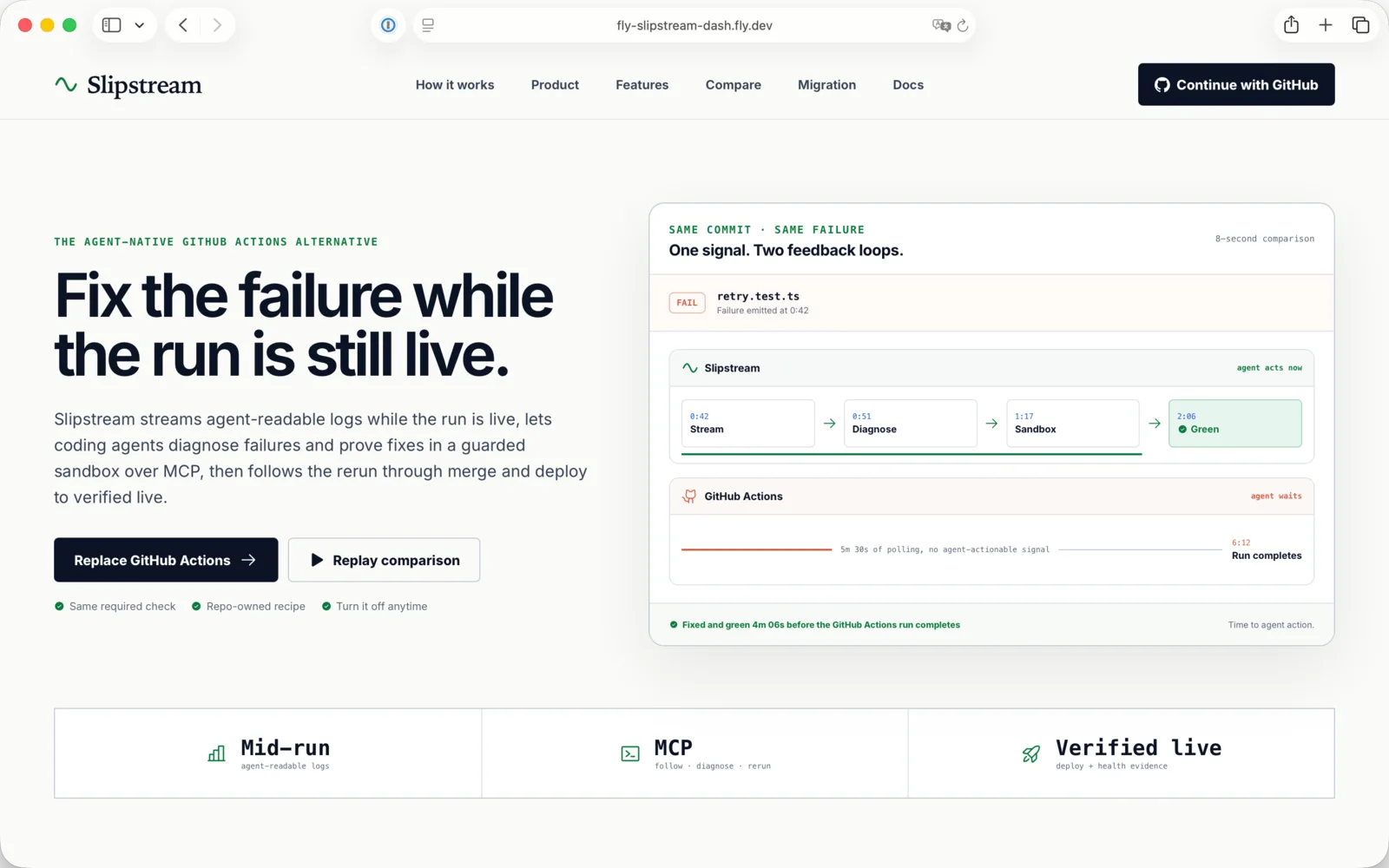Image resolution: width=1389 pixels, height=868 pixels.
Task: Open the Product nav item
Action: 555,85
